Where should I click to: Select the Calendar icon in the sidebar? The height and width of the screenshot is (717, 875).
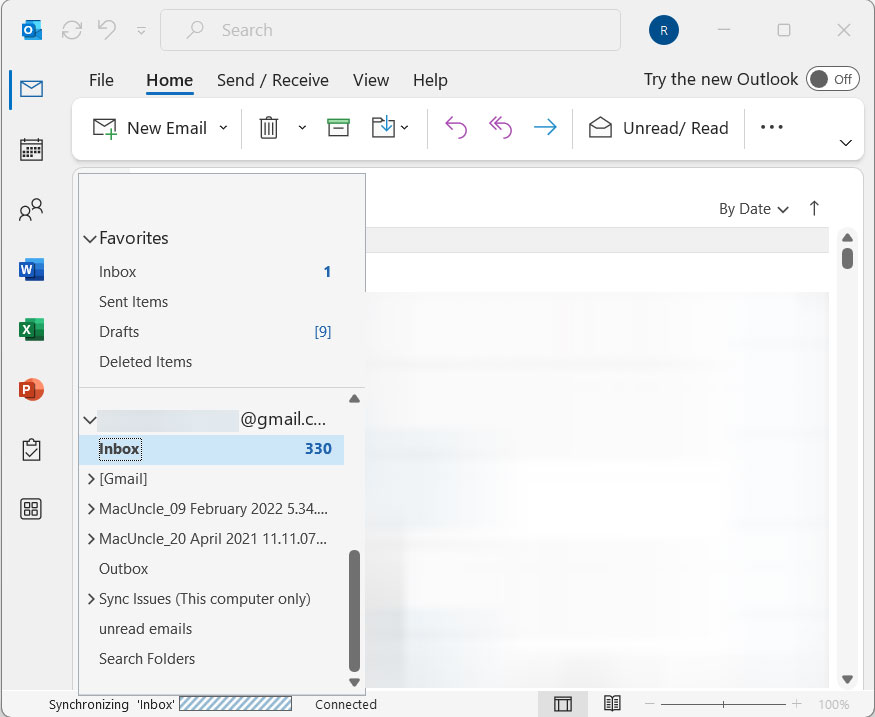(30, 149)
